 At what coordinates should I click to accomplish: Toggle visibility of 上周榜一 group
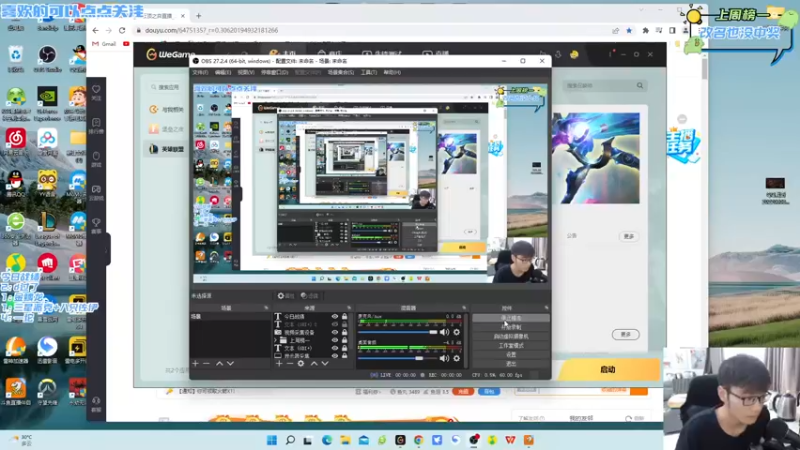coord(335,340)
